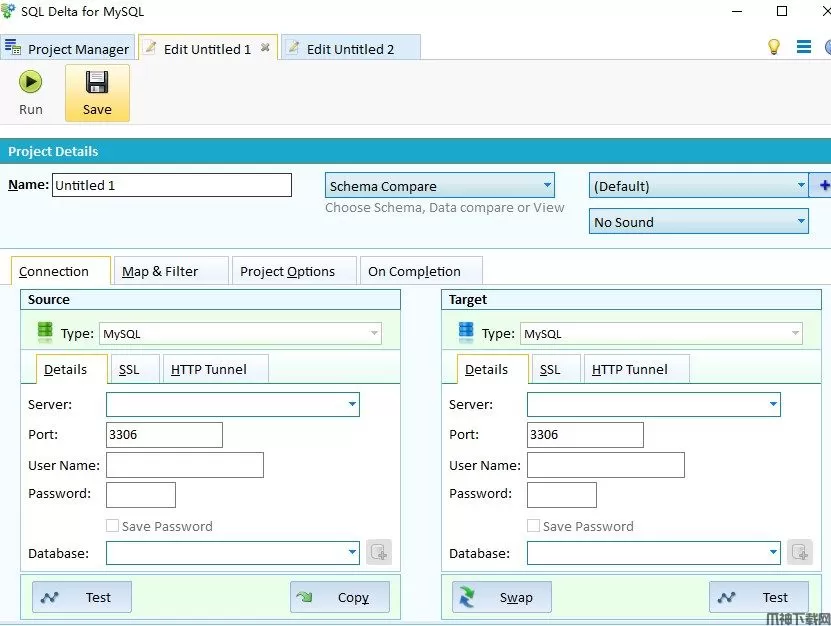Expand the Source Server dropdown

[x=352, y=405]
